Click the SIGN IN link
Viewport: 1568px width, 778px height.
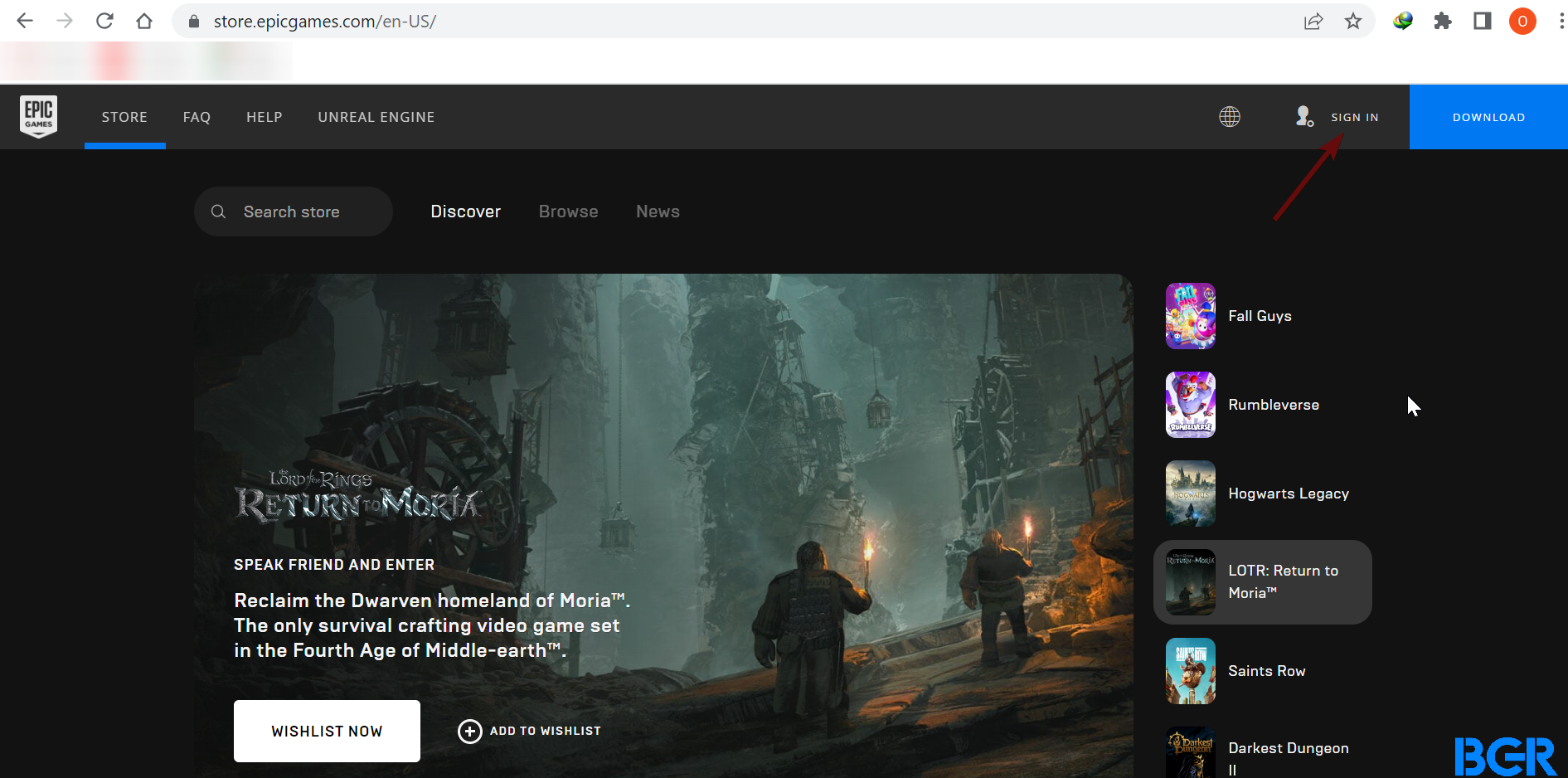click(1355, 117)
